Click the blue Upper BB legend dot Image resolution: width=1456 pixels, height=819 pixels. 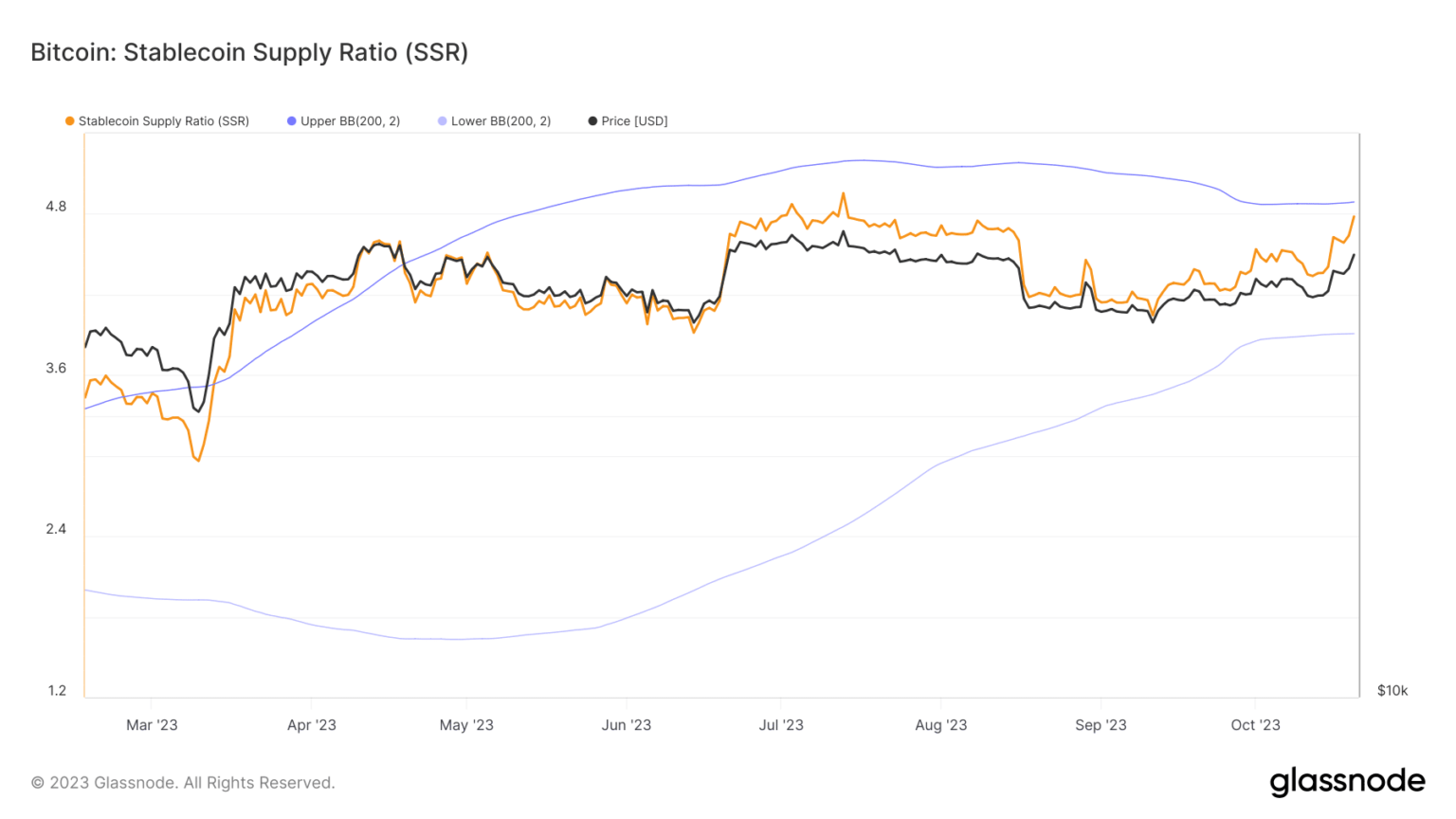pos(292,121)
